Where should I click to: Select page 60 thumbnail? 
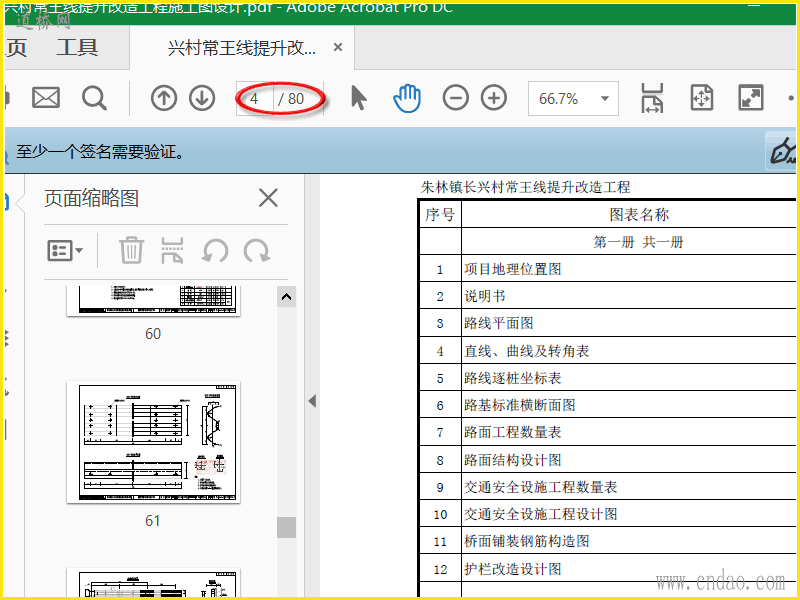[153, 301]
